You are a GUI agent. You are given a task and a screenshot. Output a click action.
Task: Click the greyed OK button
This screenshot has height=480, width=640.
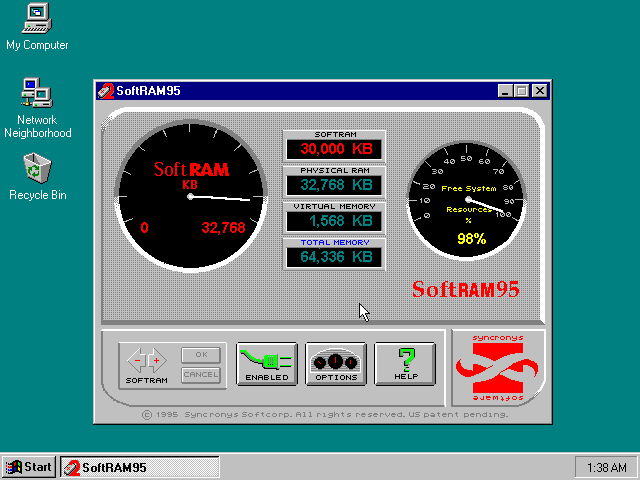(x=201, y=355)
